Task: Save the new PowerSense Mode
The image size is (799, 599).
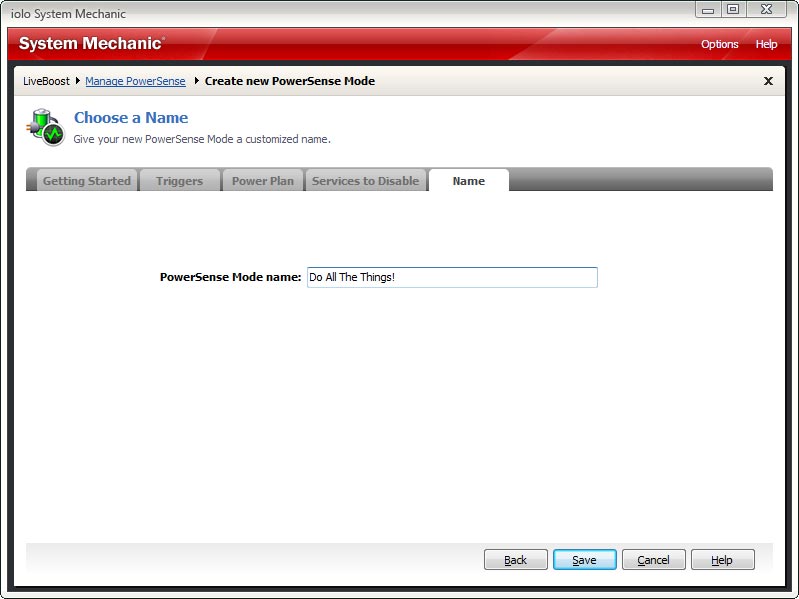Action: [x=584, y=560]
